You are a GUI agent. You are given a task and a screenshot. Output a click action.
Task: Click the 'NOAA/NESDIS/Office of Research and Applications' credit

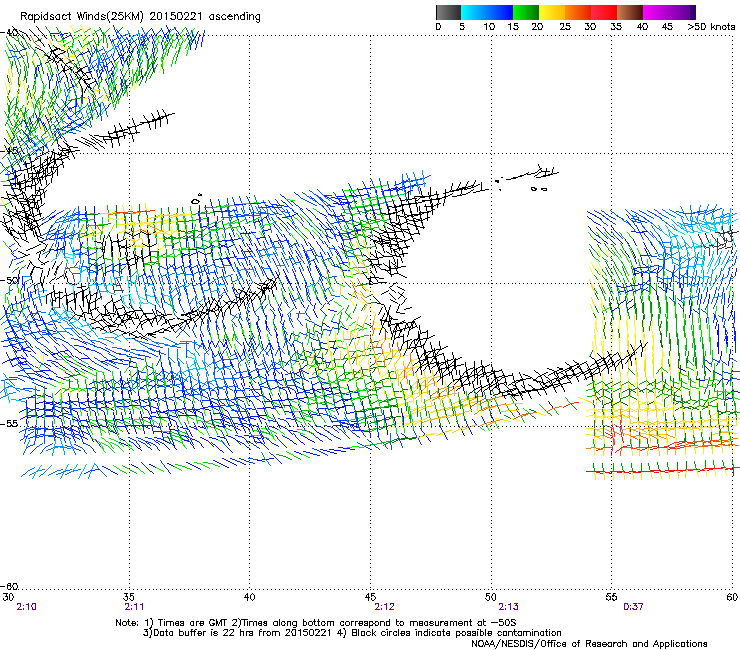pos(589,644)
